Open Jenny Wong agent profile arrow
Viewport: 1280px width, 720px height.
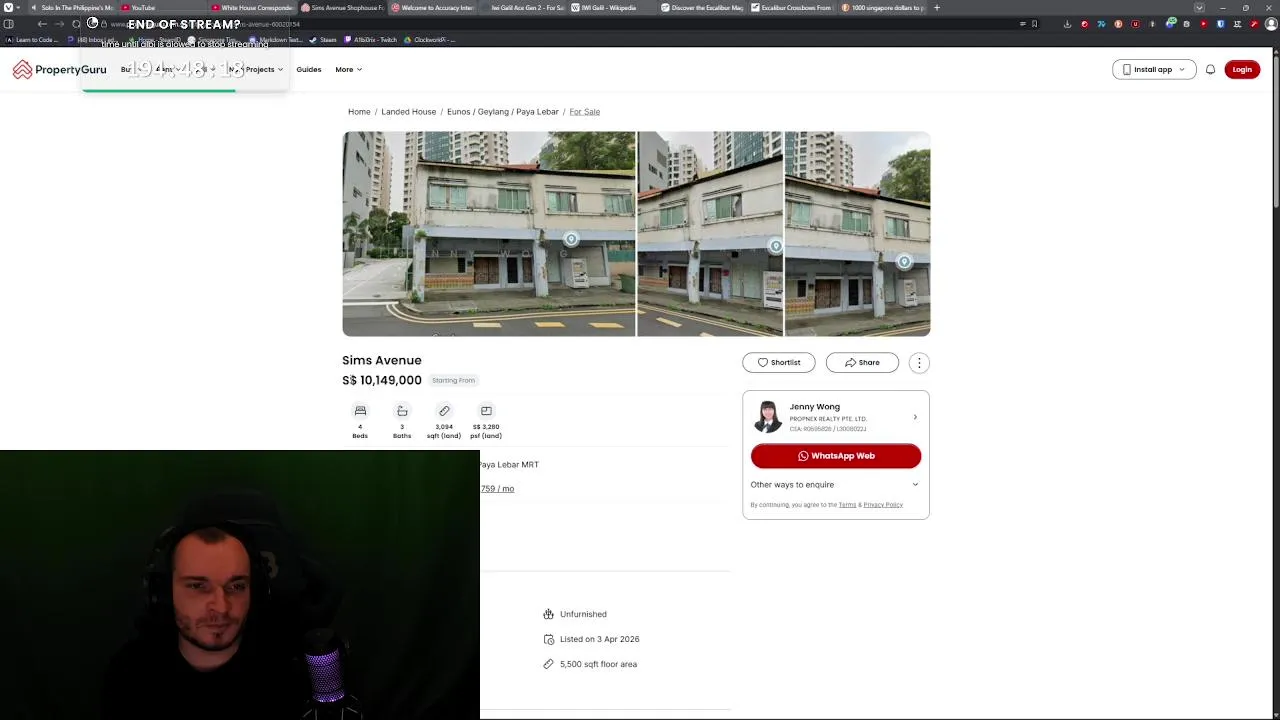(x=915, y=417)
